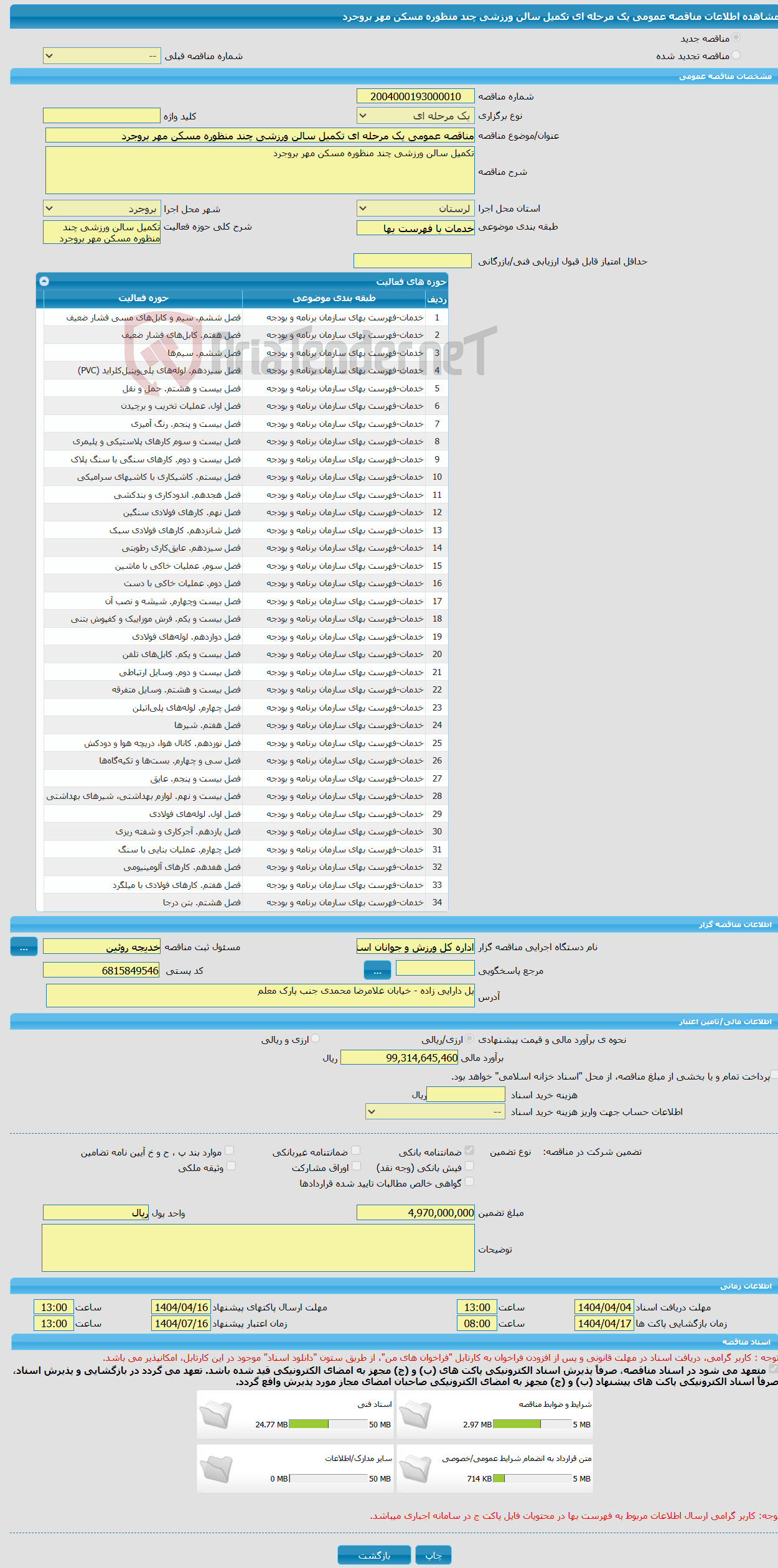Click row 10 کاشیکاری با کاشیهای سرامیکی
Image resolution: width=778 pixels, height=1568 pixels.
click(245, 477)
